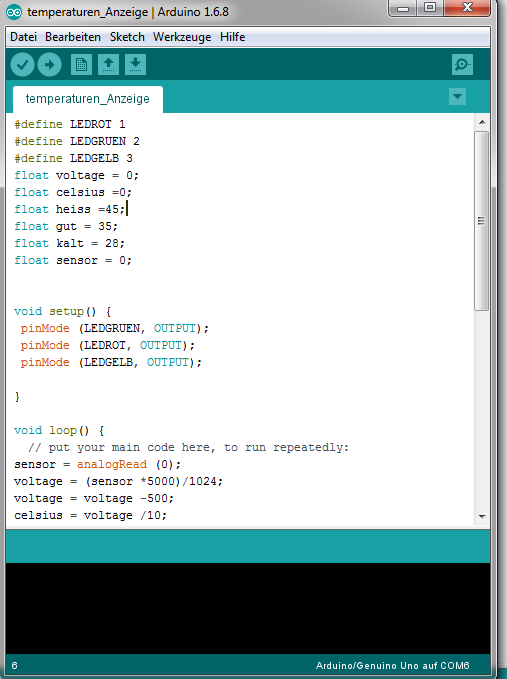Select the temperaturen_Anzeige tab

pos(88,99)
